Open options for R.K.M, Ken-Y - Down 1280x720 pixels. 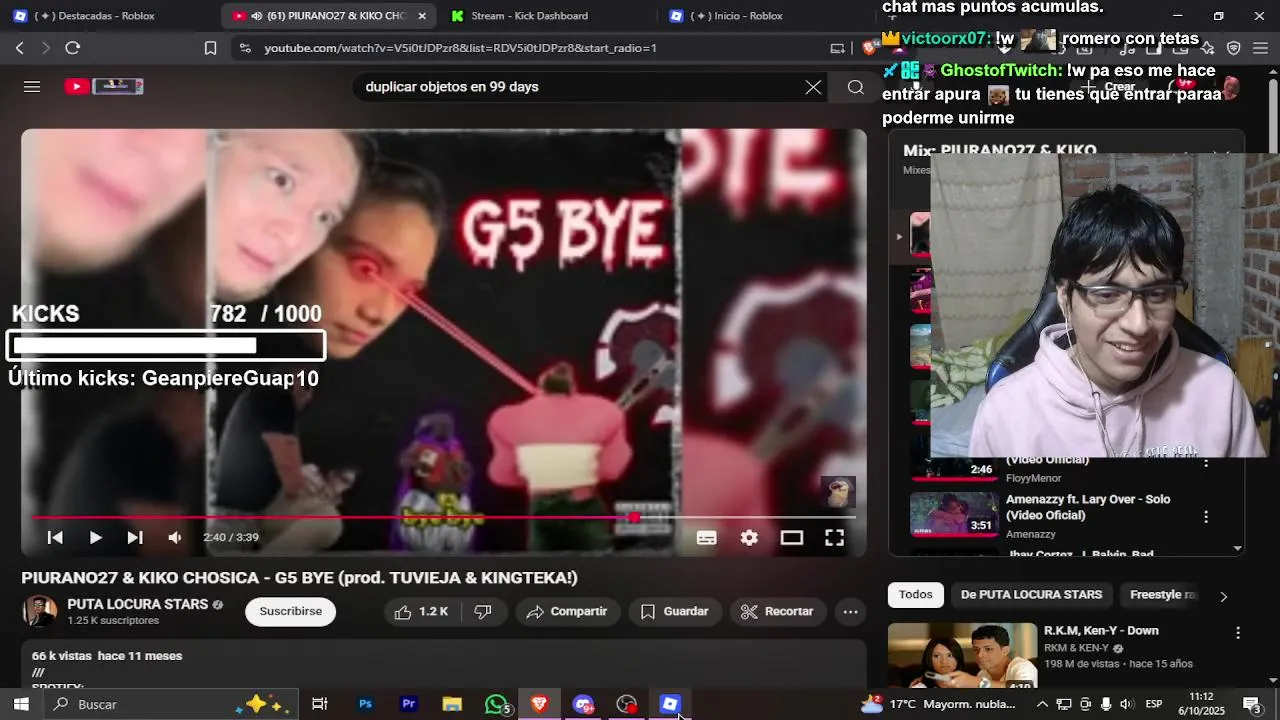(1237, 633)
